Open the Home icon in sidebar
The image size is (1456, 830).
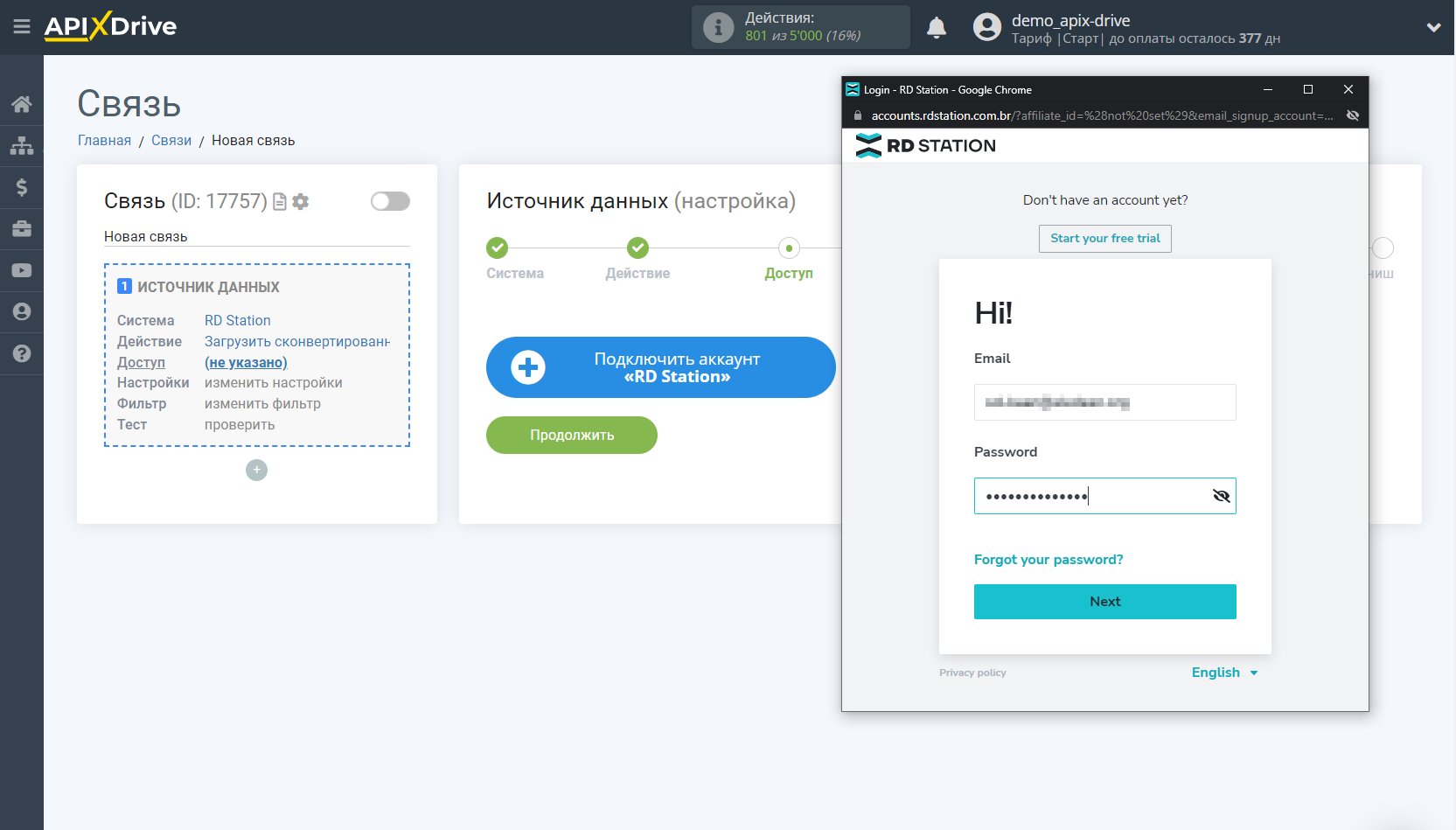point(22,104)
